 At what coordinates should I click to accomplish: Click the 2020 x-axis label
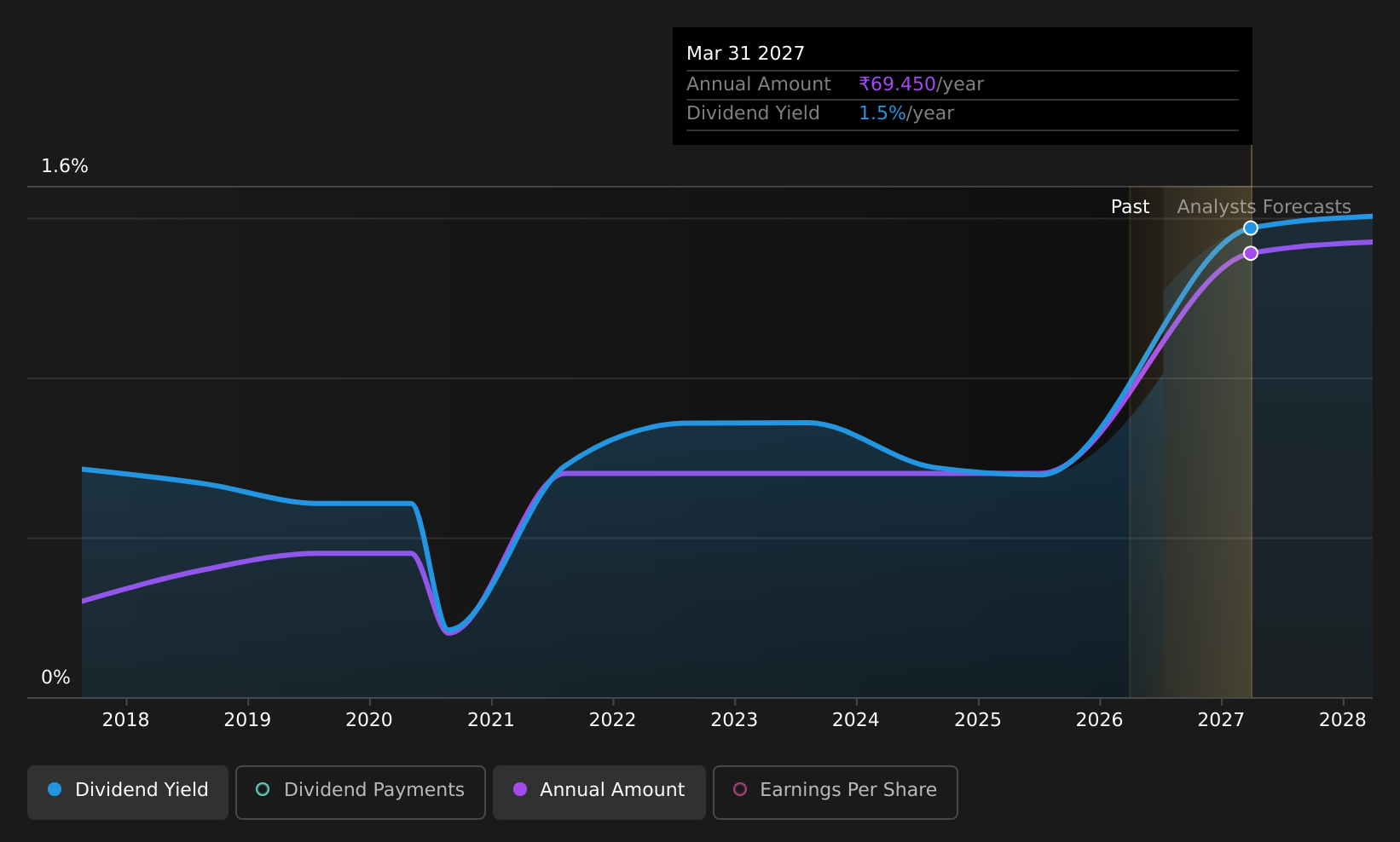(369, 720)
